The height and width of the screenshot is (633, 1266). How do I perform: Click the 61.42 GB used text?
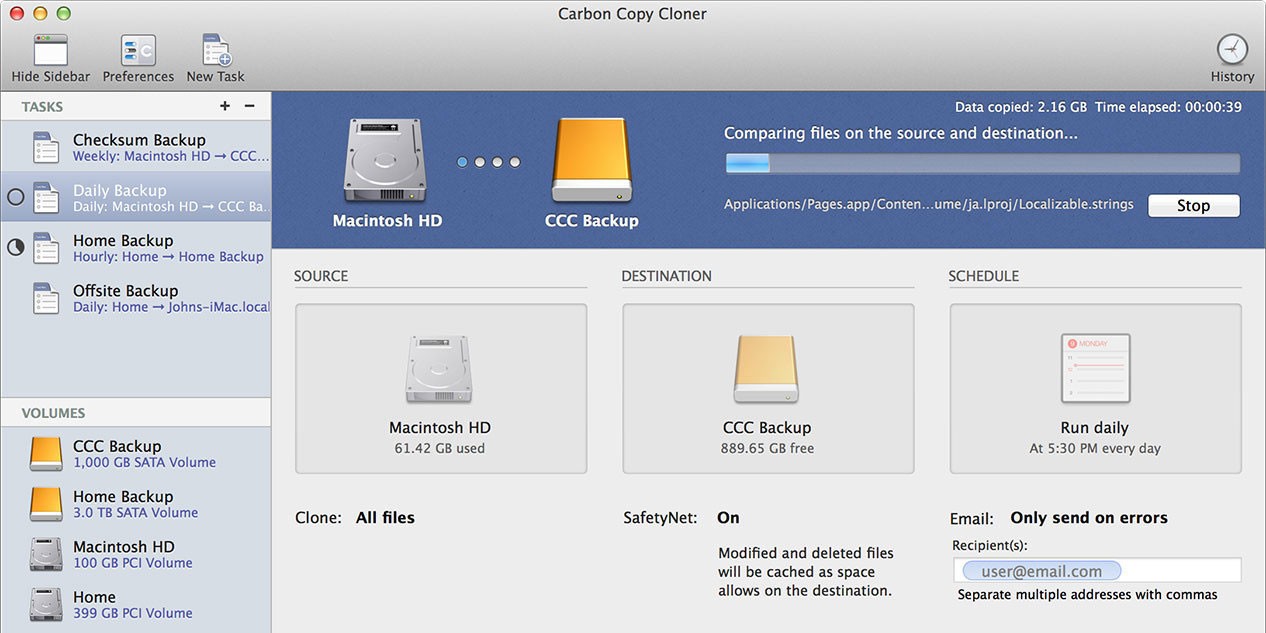coord(440,449)
